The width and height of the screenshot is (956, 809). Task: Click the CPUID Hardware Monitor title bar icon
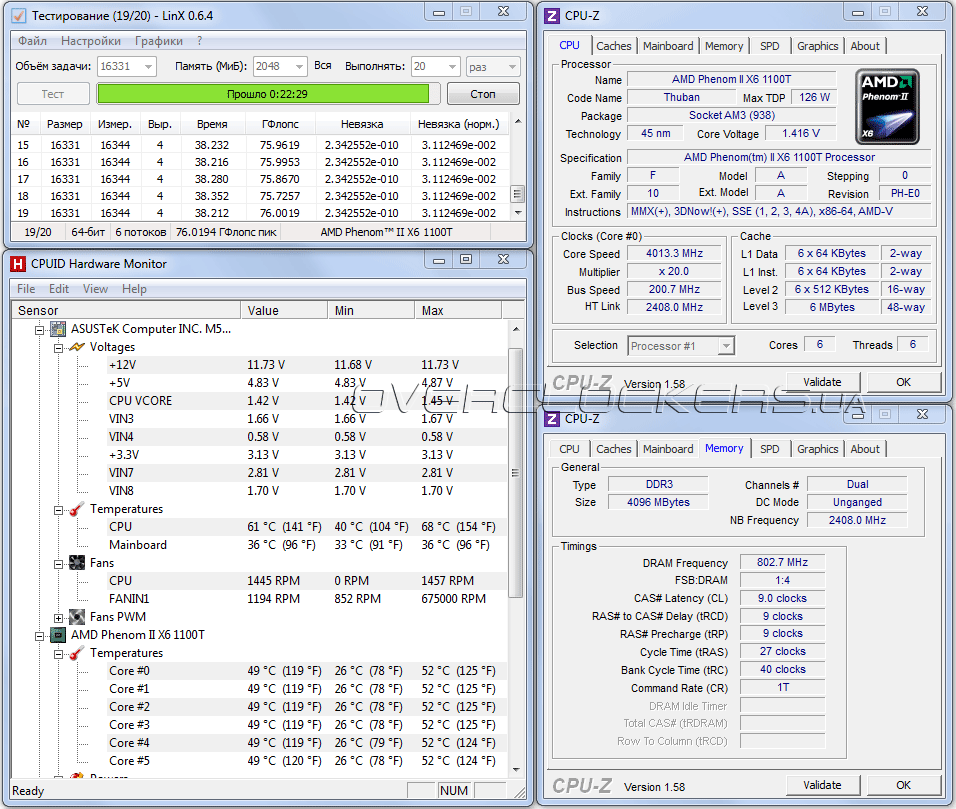click(x=18, y=264)
